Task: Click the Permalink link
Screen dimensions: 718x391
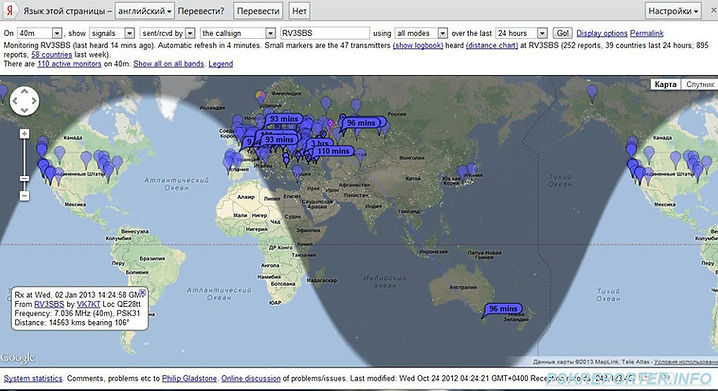Action: point(647,33)
